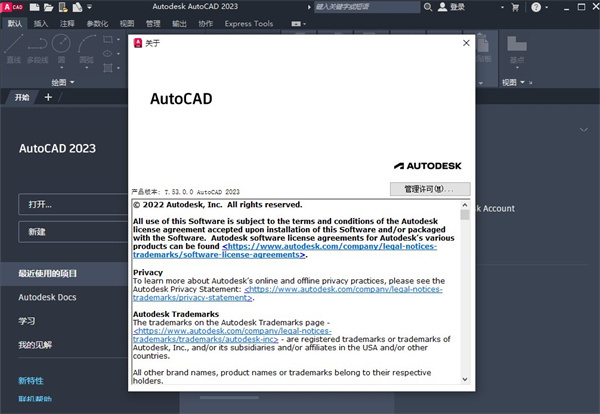Select the Polyline (多段线) tool

pyautogui.click(x=38, y=49)
